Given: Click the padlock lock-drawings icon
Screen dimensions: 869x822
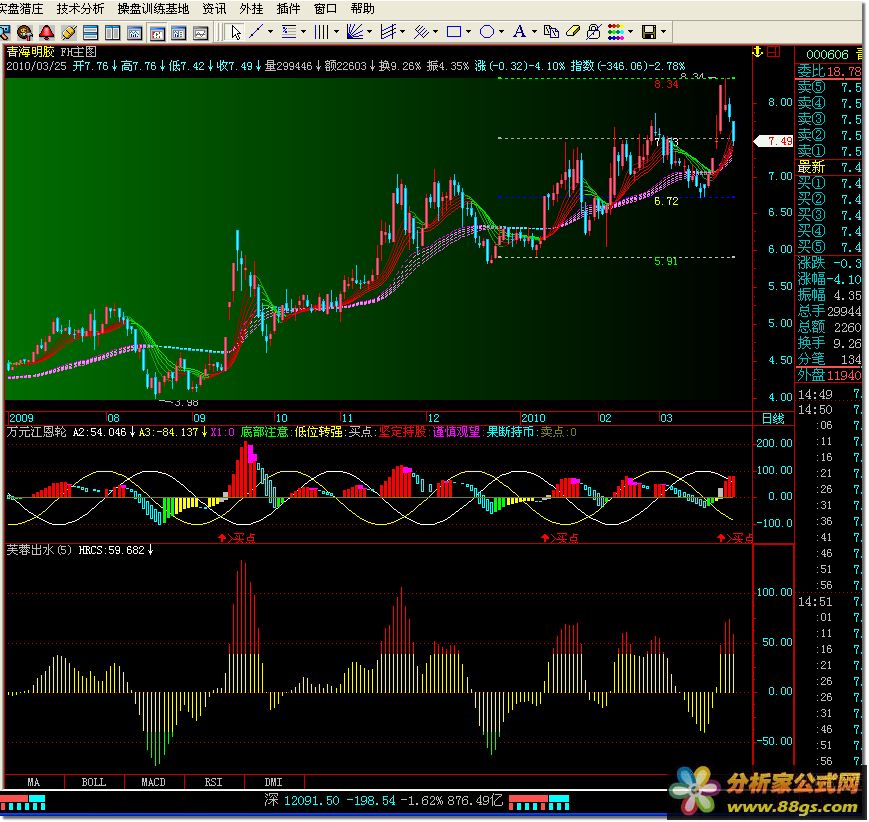Looking at the screenshot, I should coord(594,32).
